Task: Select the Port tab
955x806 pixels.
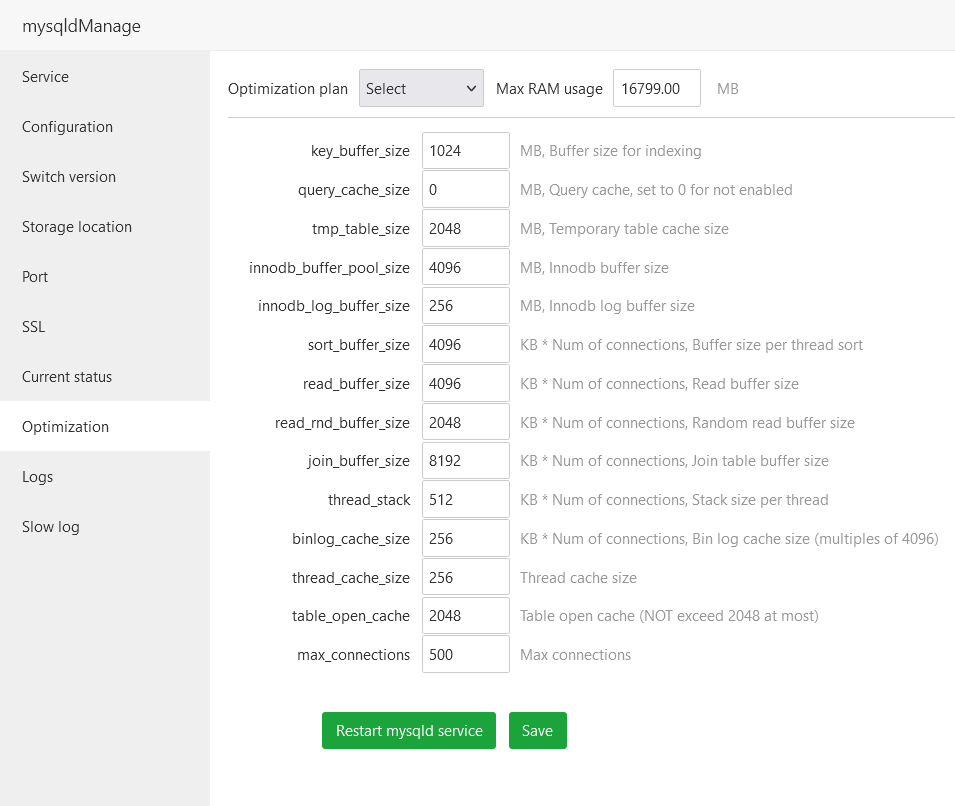Action: 35,277
